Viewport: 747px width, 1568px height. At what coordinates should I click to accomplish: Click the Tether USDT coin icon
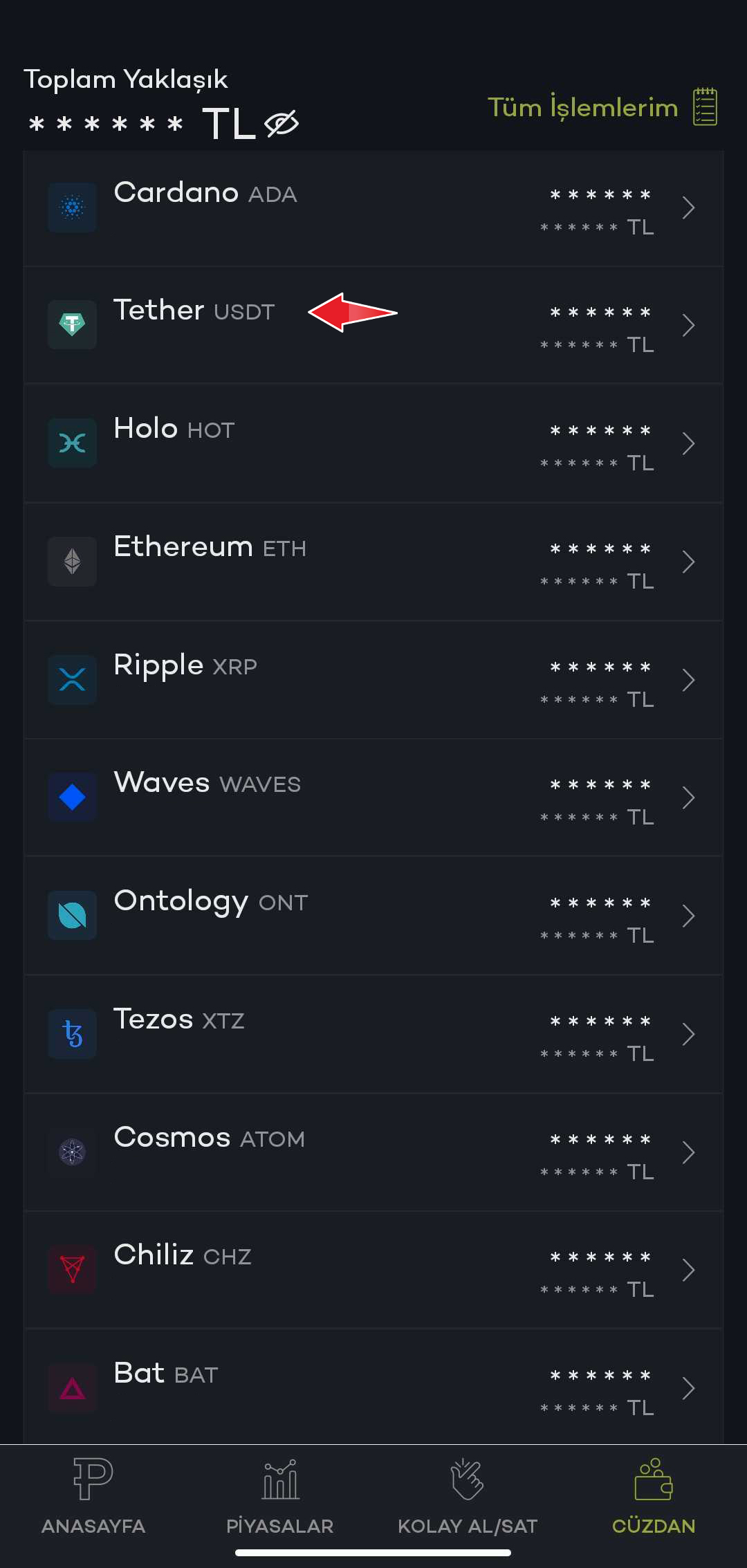(x=72, y=324)
